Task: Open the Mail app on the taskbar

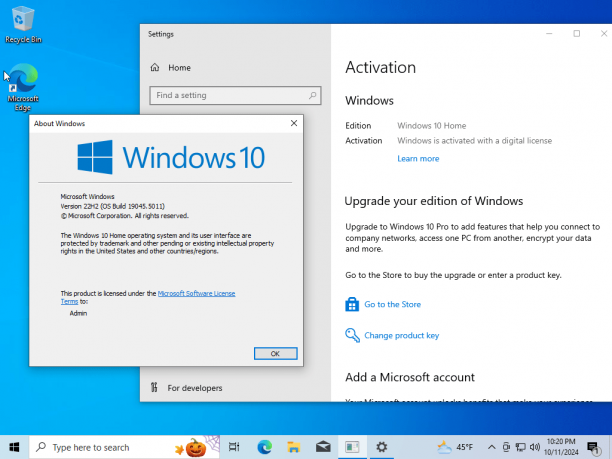Action: click(x=323, y=447)
